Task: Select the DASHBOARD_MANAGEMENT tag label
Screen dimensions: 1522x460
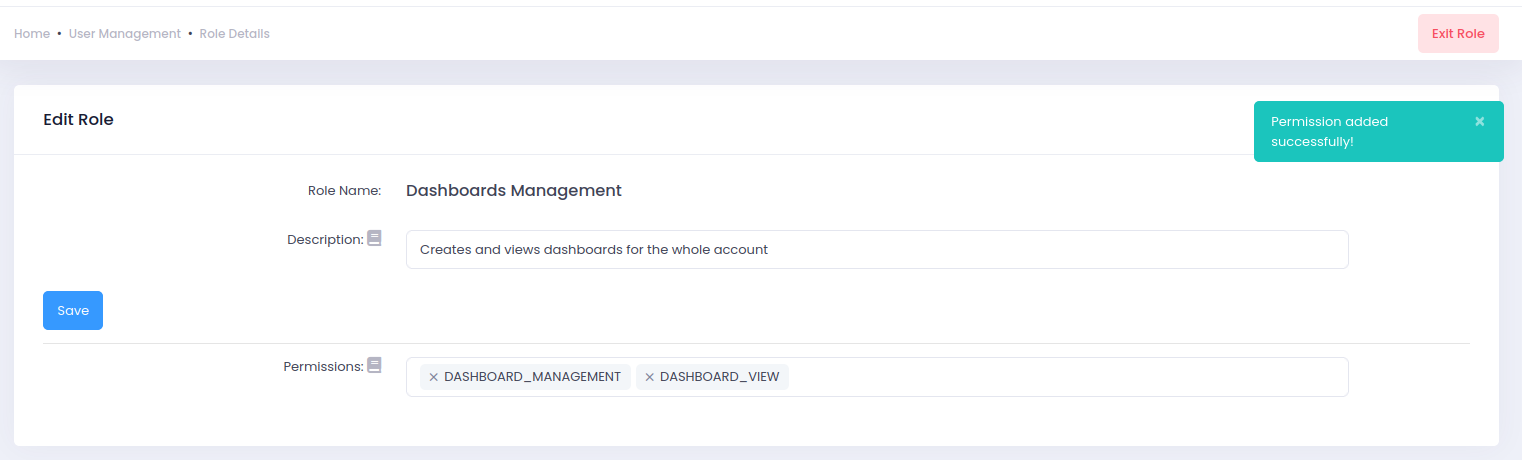Action: click(532, 377)
